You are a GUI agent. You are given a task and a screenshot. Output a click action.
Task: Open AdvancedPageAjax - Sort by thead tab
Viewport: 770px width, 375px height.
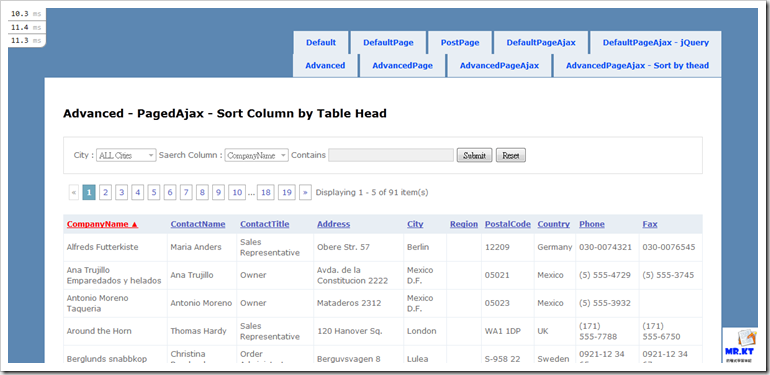tap(637, 66)
